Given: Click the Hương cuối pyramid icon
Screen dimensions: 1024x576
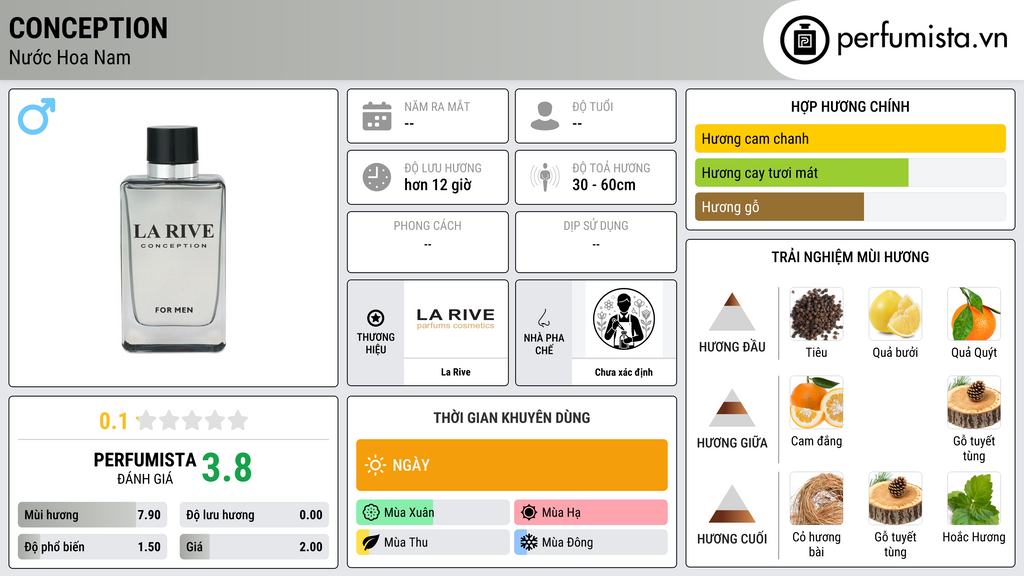Looking at the screenshot, I should [732, 504].
